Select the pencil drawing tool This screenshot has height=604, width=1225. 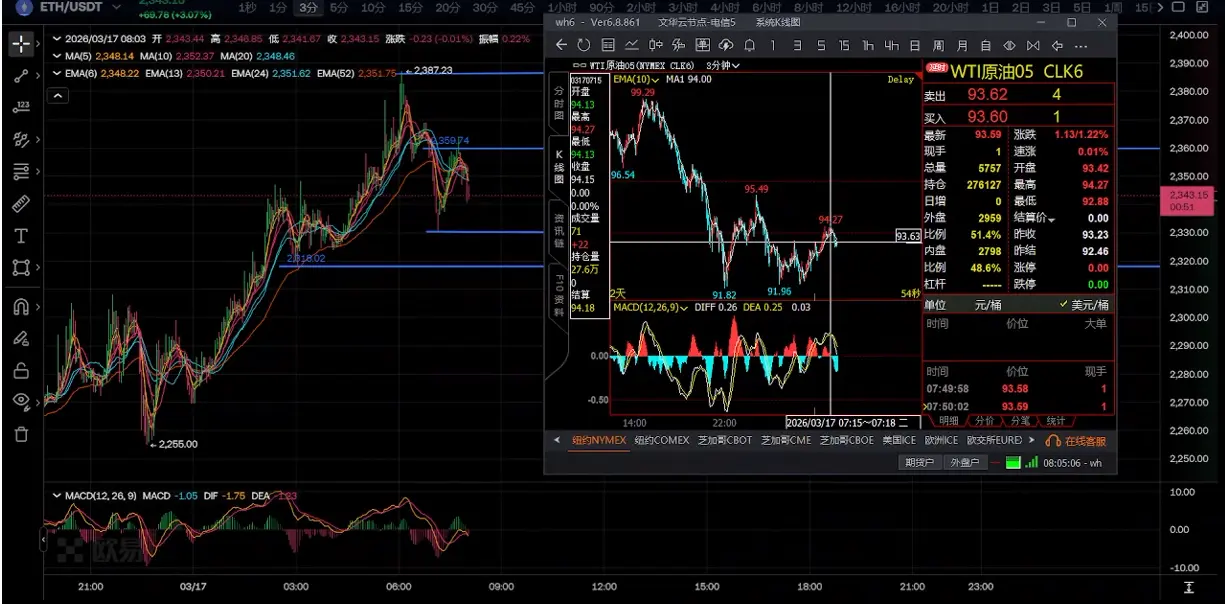tap(21, 339)
